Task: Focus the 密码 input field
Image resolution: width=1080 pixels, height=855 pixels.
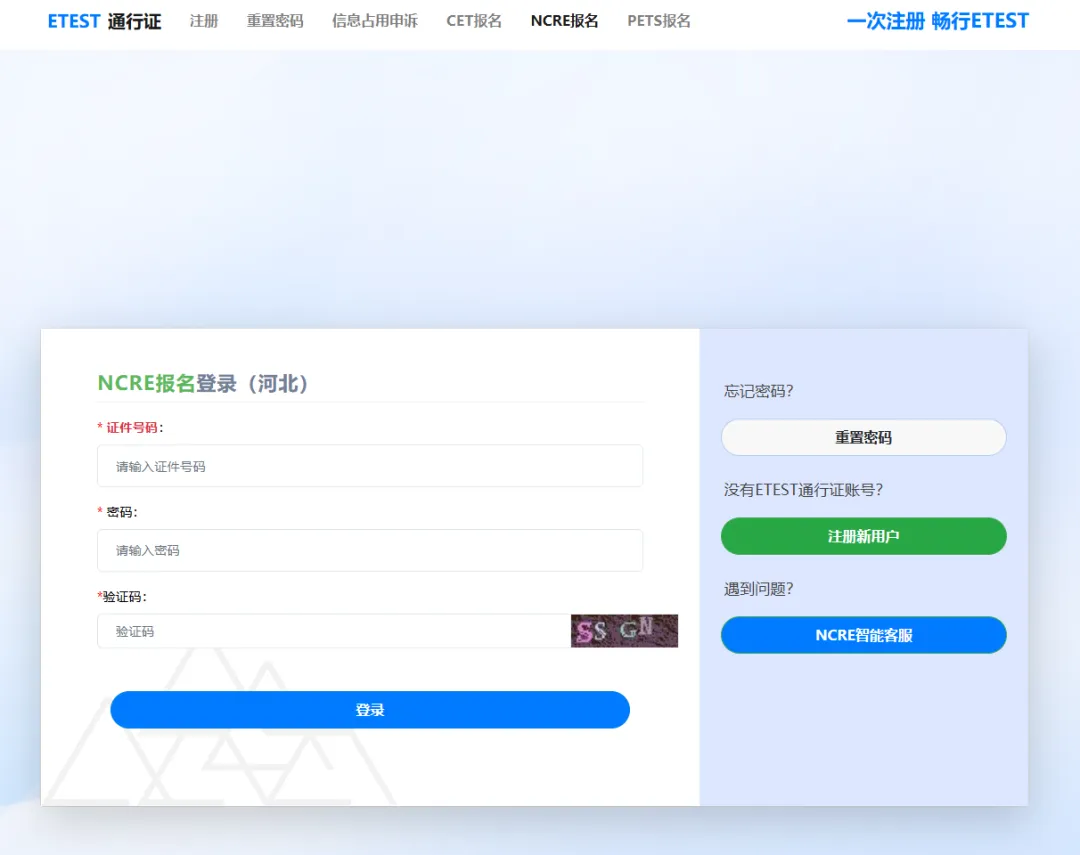Action: pyautogui.click(x=370, y=550)
